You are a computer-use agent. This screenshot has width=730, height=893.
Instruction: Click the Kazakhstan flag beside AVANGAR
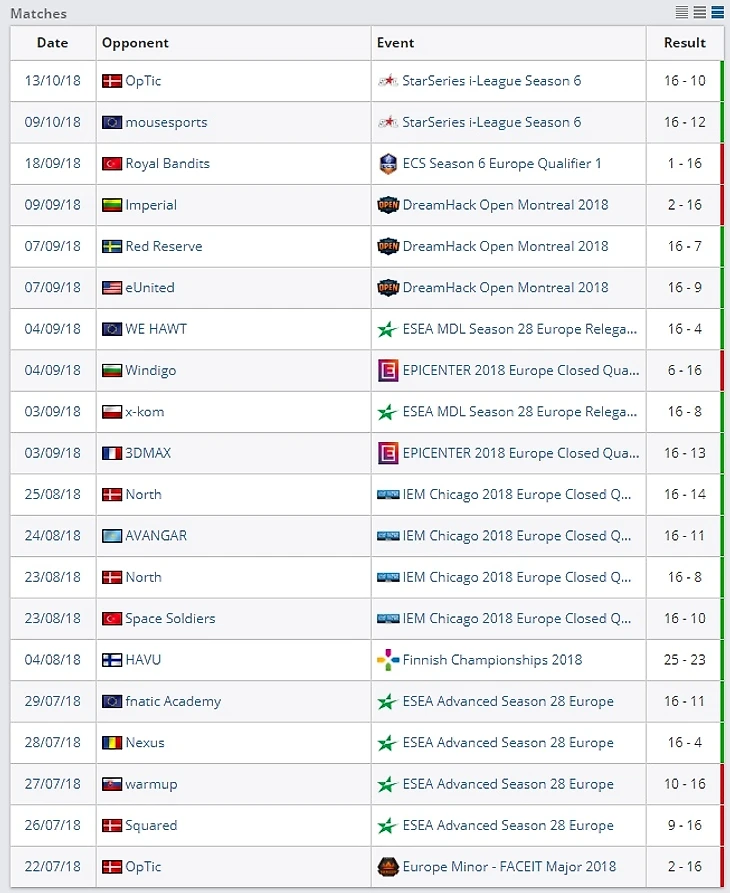point(112,536)
